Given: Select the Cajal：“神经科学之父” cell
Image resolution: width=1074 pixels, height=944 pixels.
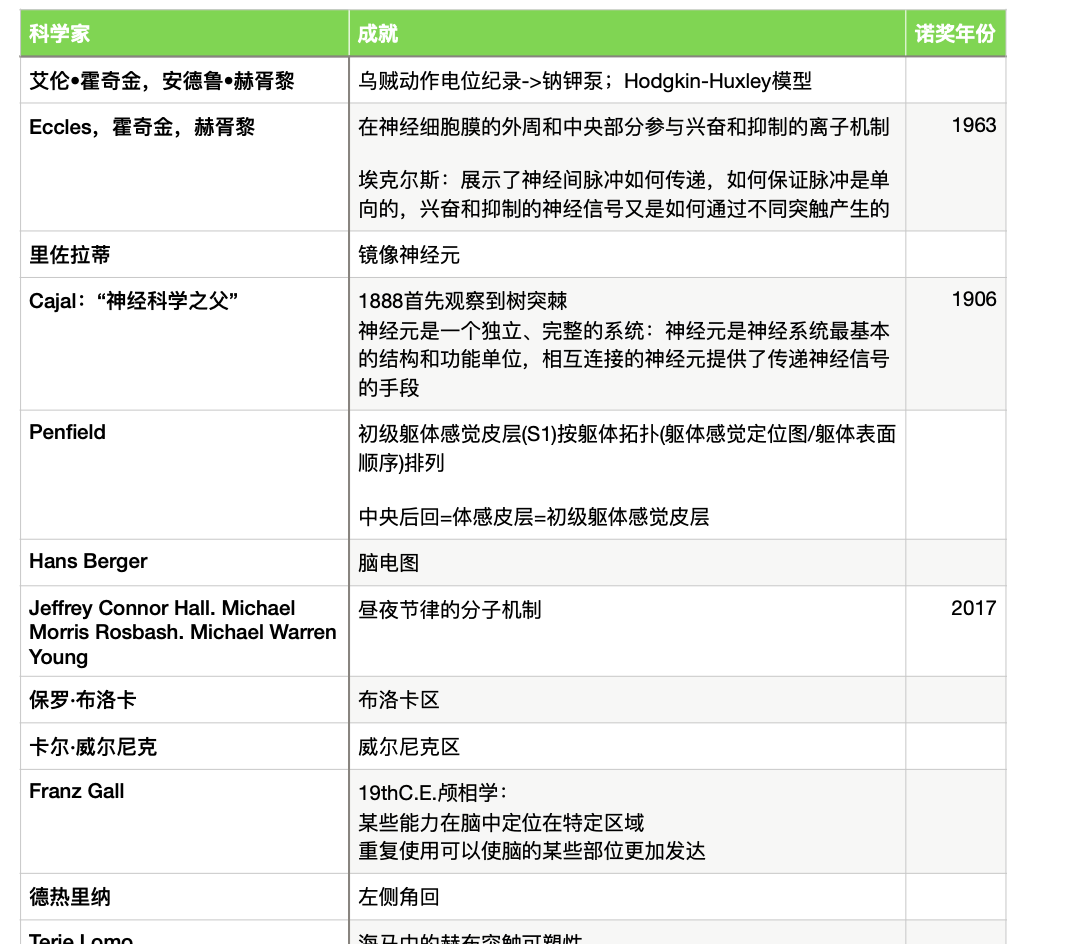Looking at the screenshot, I should [x=185, y=344].
